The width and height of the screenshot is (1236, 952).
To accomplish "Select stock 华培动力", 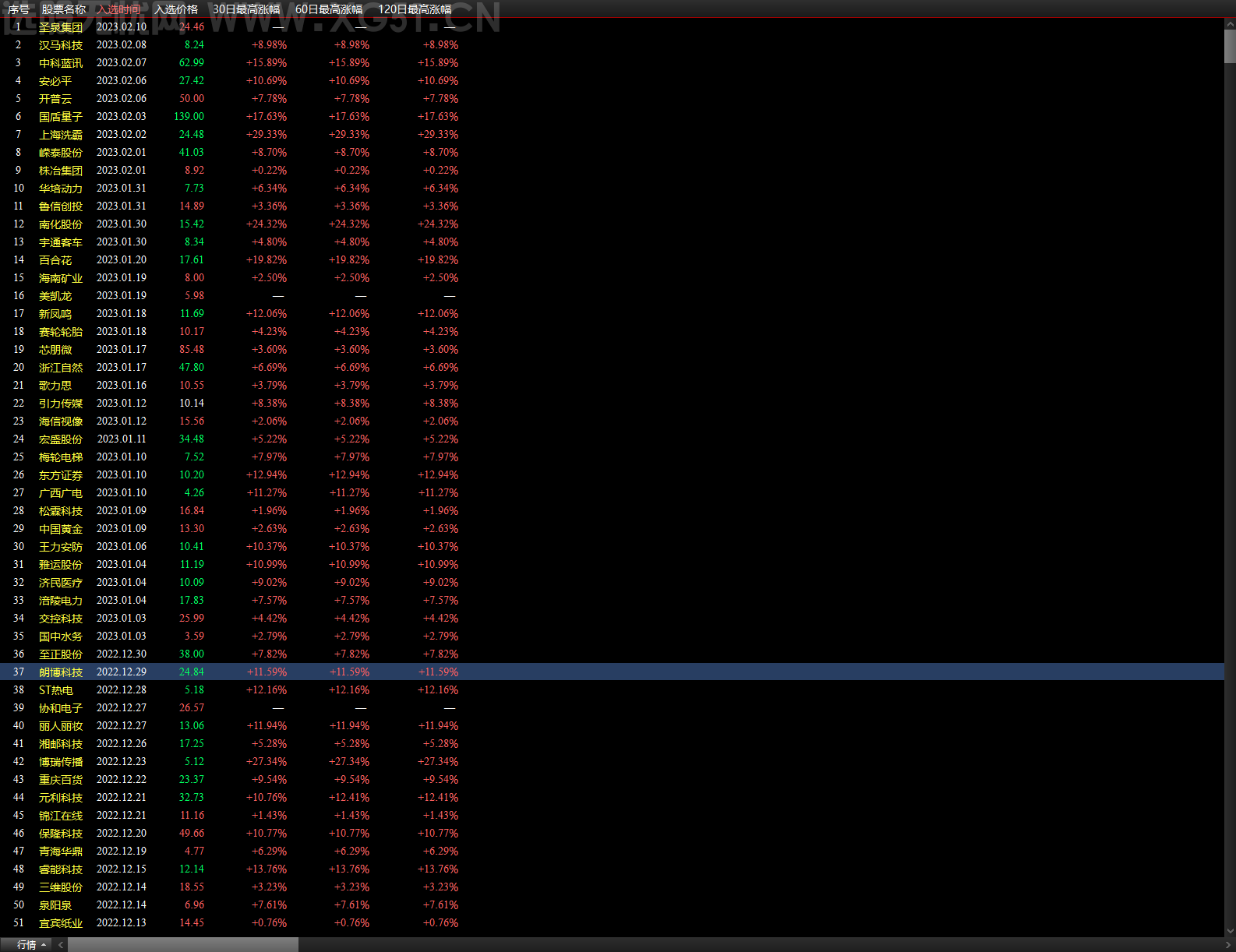I will 61,189.
